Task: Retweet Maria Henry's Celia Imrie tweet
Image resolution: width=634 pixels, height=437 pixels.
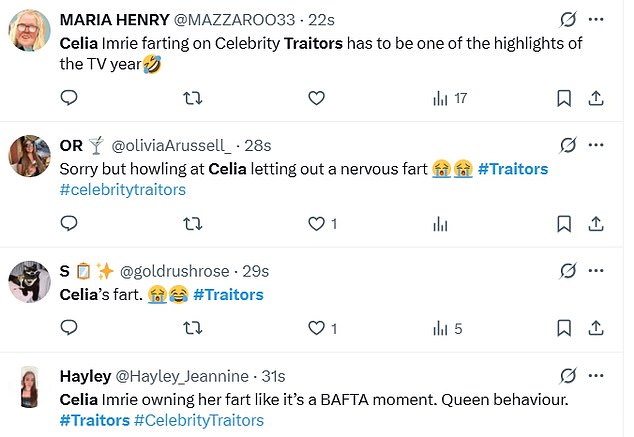Action: point(193,98)
